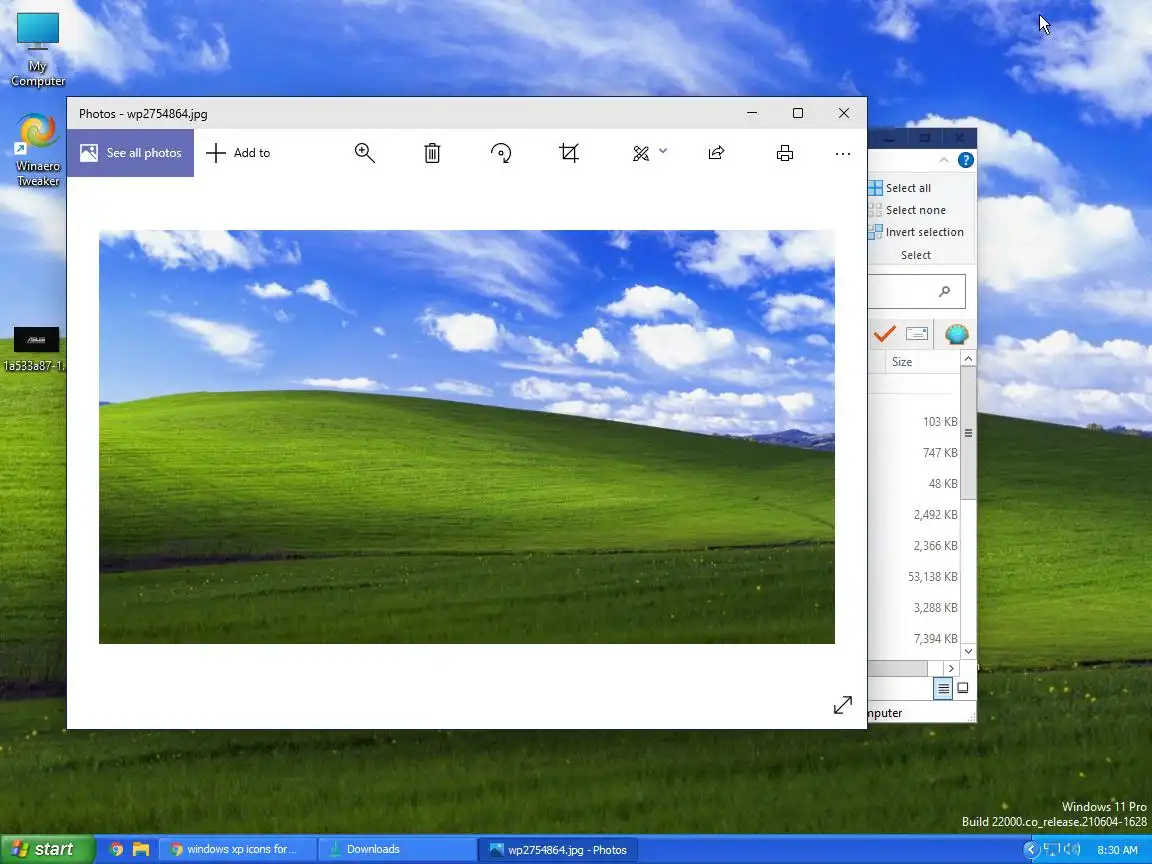Screen dimensions: 1152x864
Task: Click the Explorer vertical scrollbar up arrow
Action: (x=968, y=359)
